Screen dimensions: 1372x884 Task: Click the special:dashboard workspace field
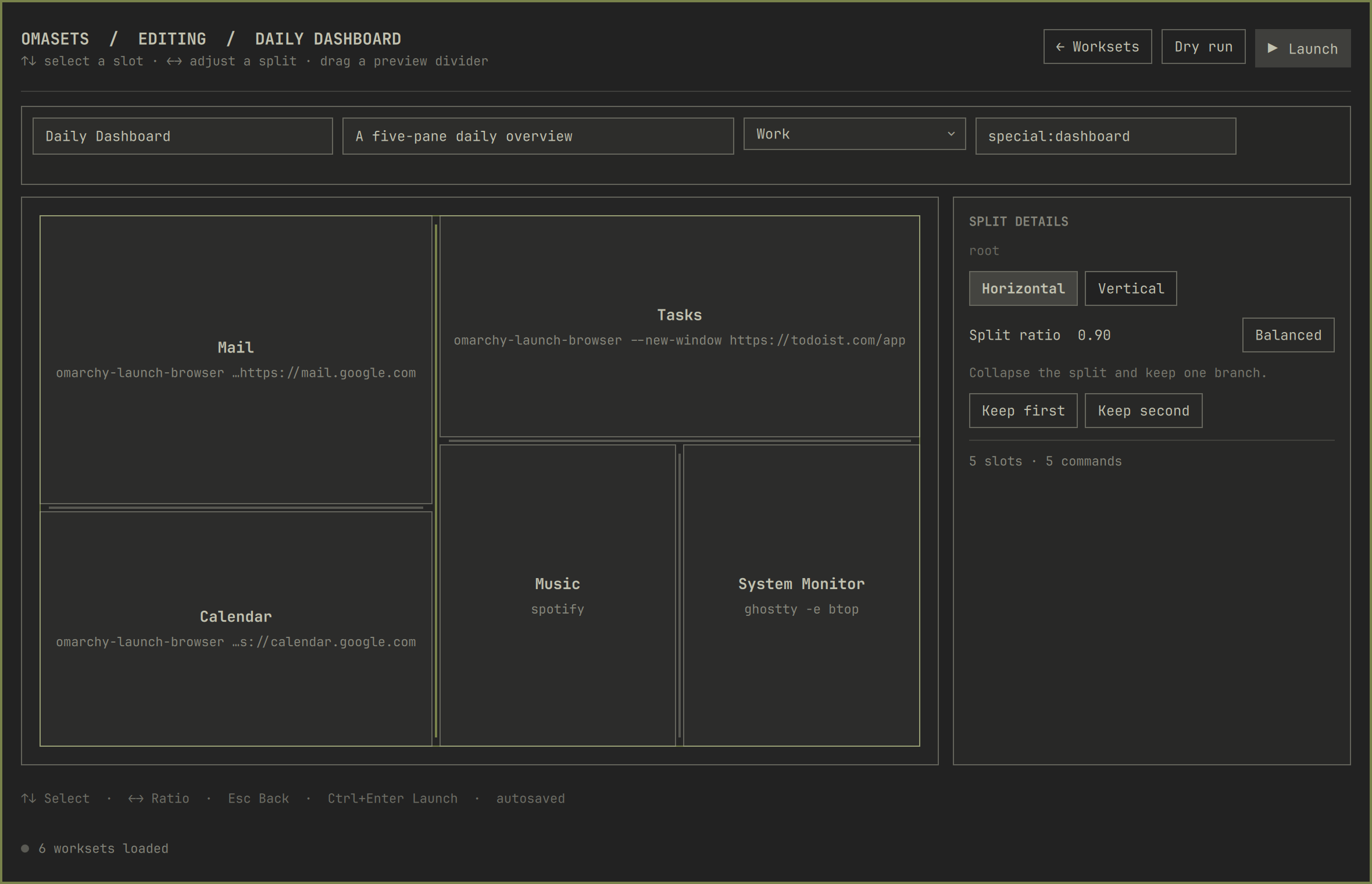pos(1105,136)
